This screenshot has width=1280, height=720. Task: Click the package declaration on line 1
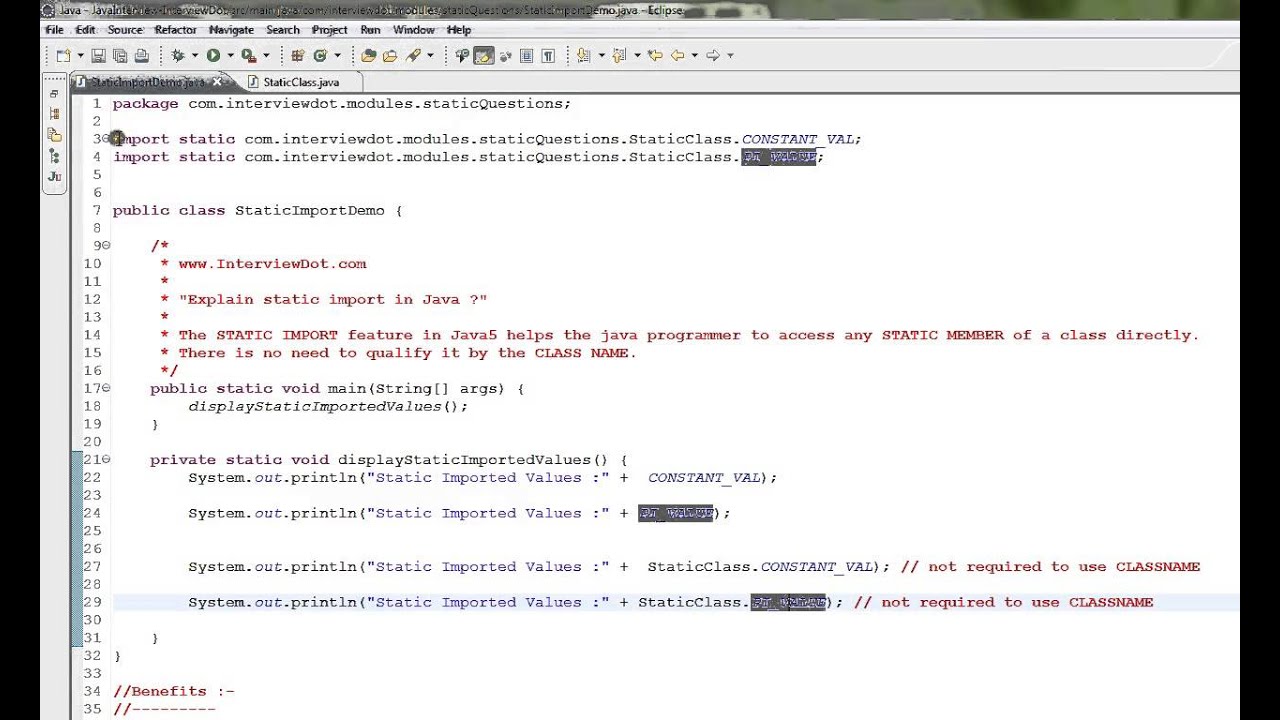(341, 103)
